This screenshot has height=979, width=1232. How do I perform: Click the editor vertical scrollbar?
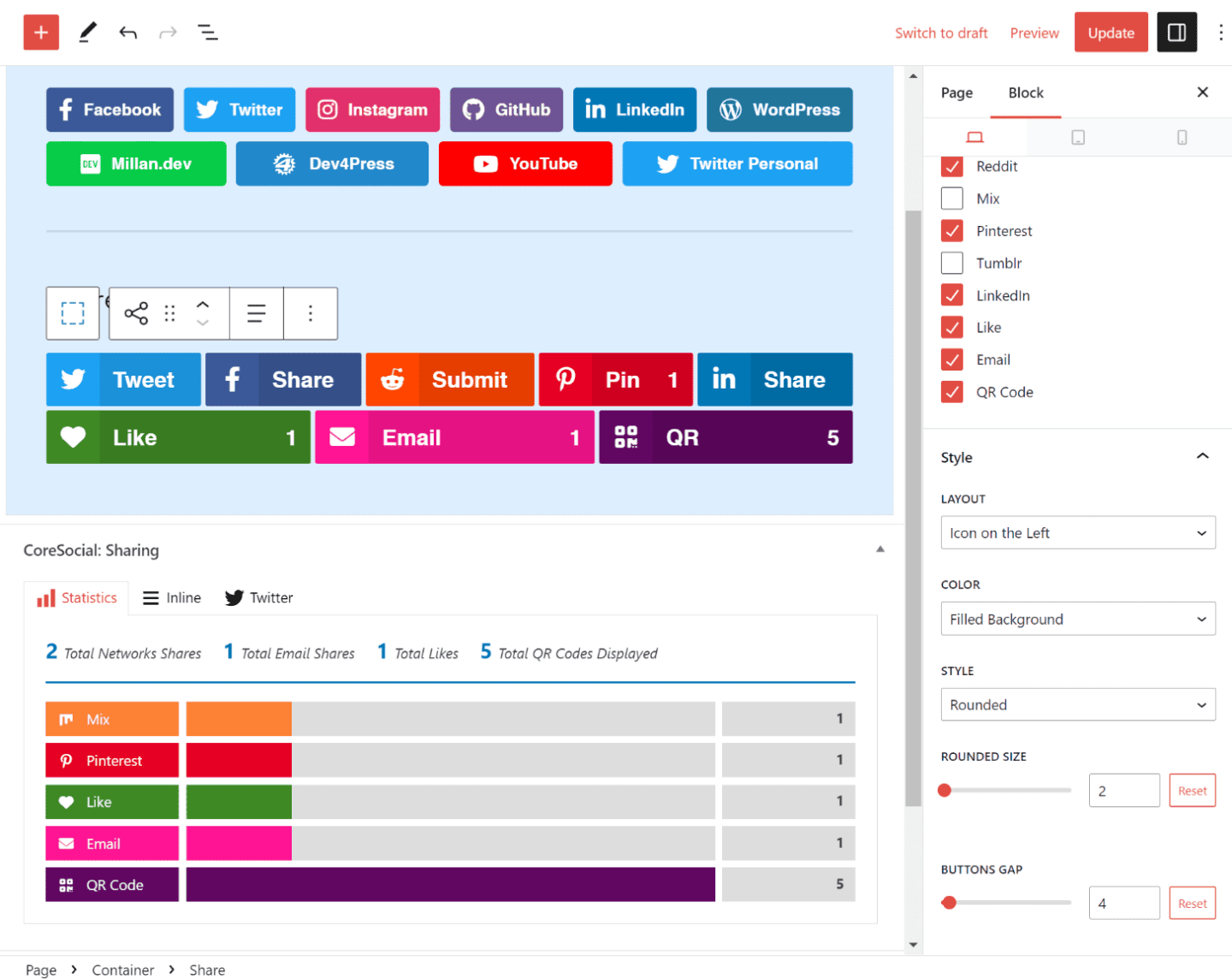tap(913, 508)
